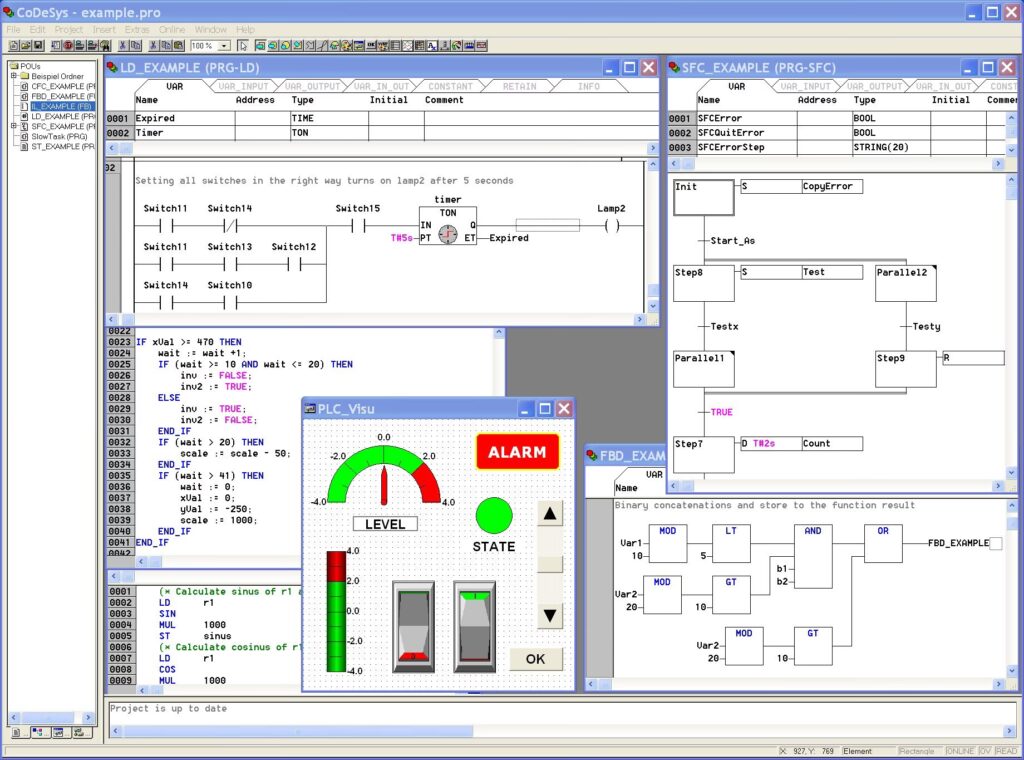1024x760 pixels.
Task: Click the Open project toolbar icon
Action: [x=25, y=45]
